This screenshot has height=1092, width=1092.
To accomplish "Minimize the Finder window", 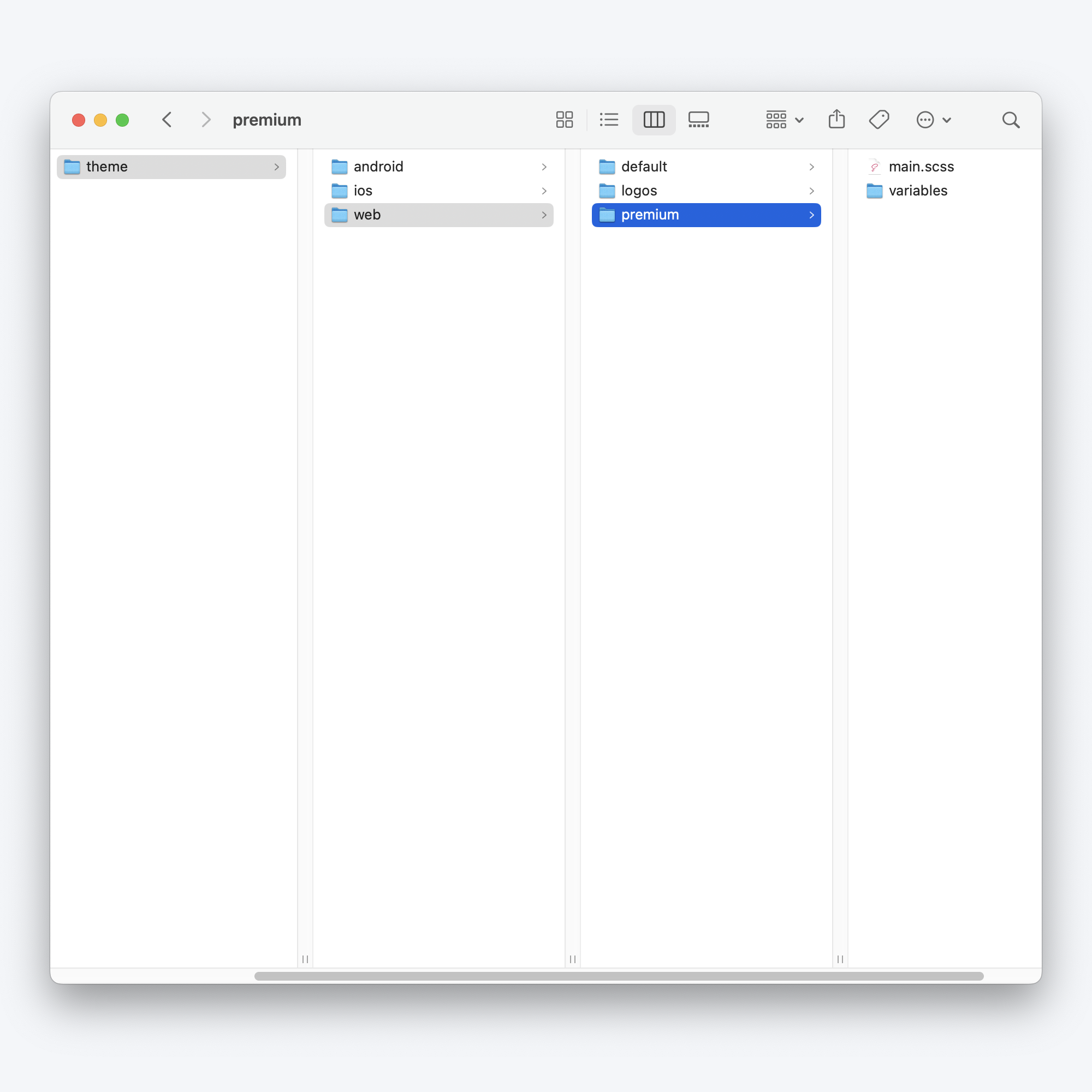I will pyautogui.click(x=100, y=120).
